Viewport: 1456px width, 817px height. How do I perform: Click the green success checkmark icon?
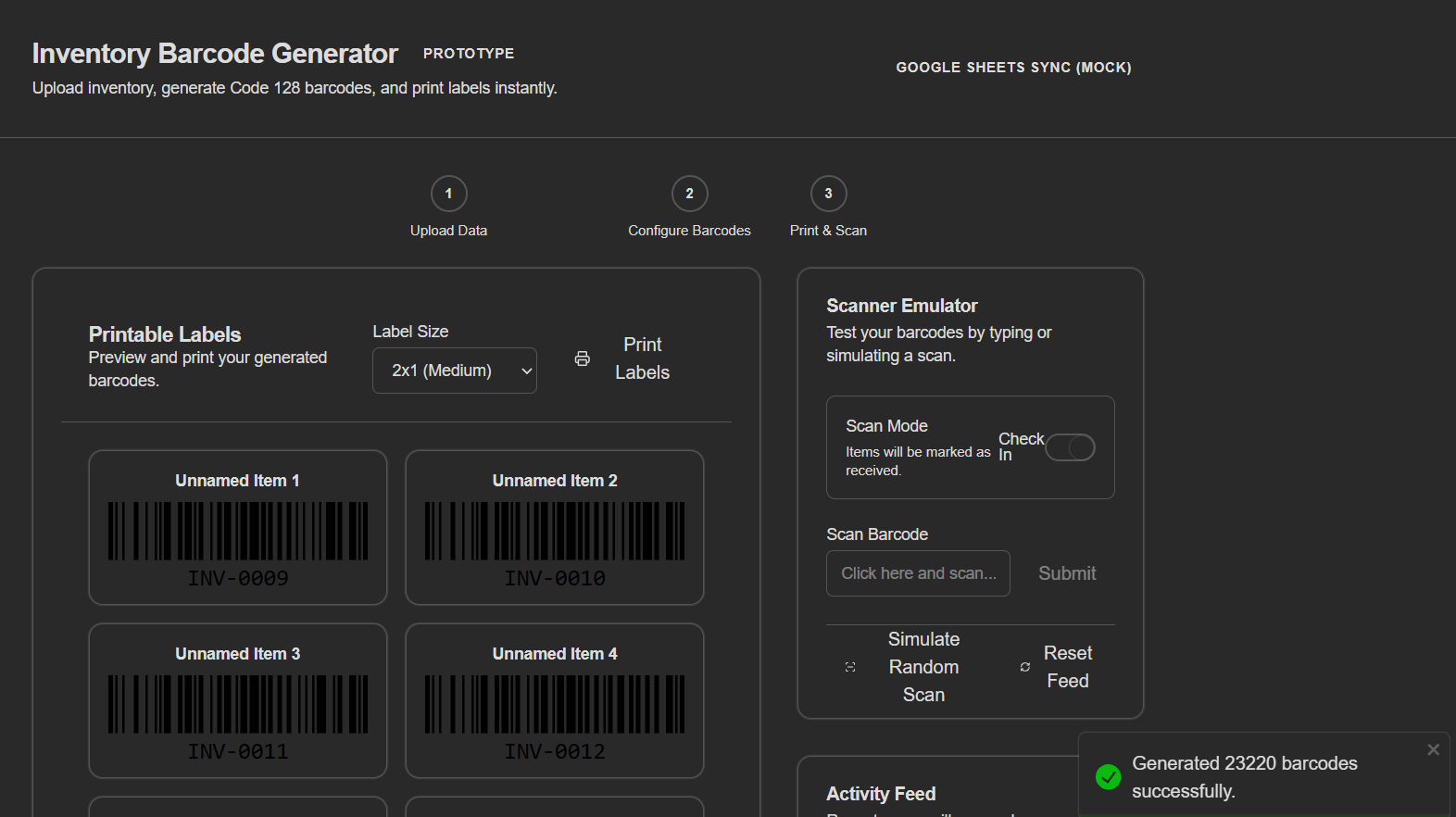[1108, 776]
